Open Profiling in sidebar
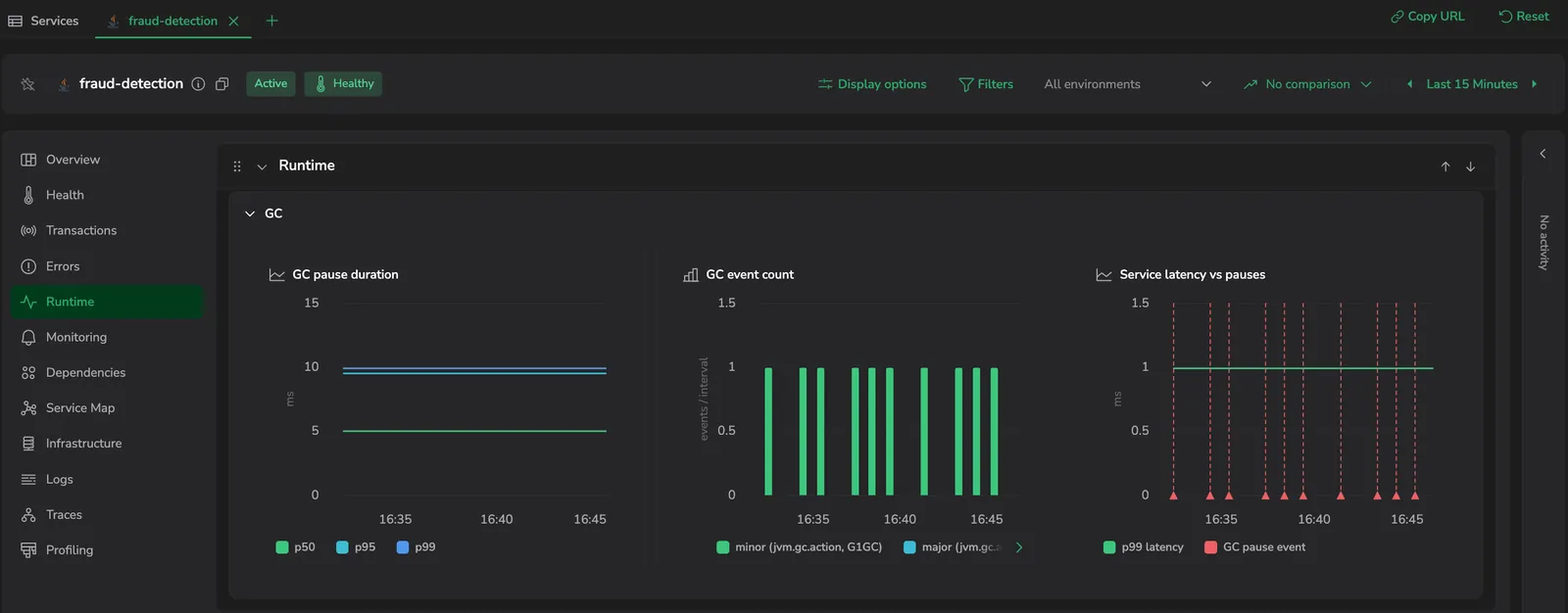 point(108,549)
